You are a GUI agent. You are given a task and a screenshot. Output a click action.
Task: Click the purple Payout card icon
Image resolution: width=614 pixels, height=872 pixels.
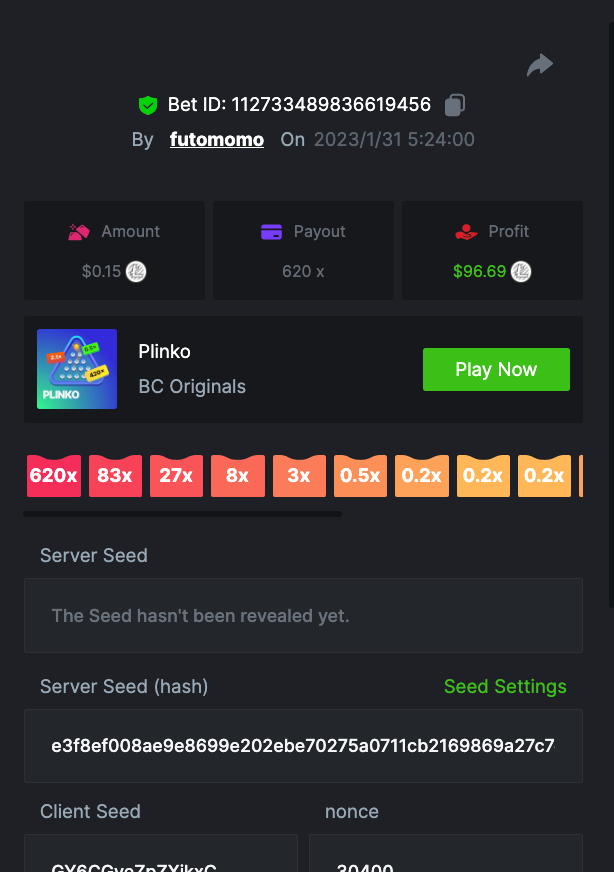(x=271, y=232)
